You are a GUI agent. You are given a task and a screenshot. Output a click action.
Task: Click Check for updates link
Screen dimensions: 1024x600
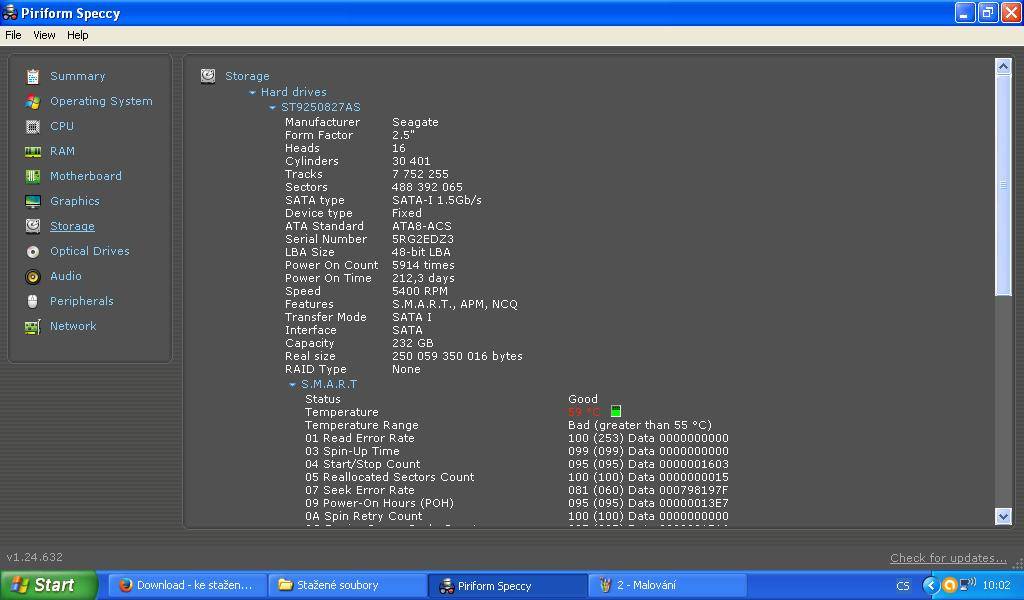948,558
